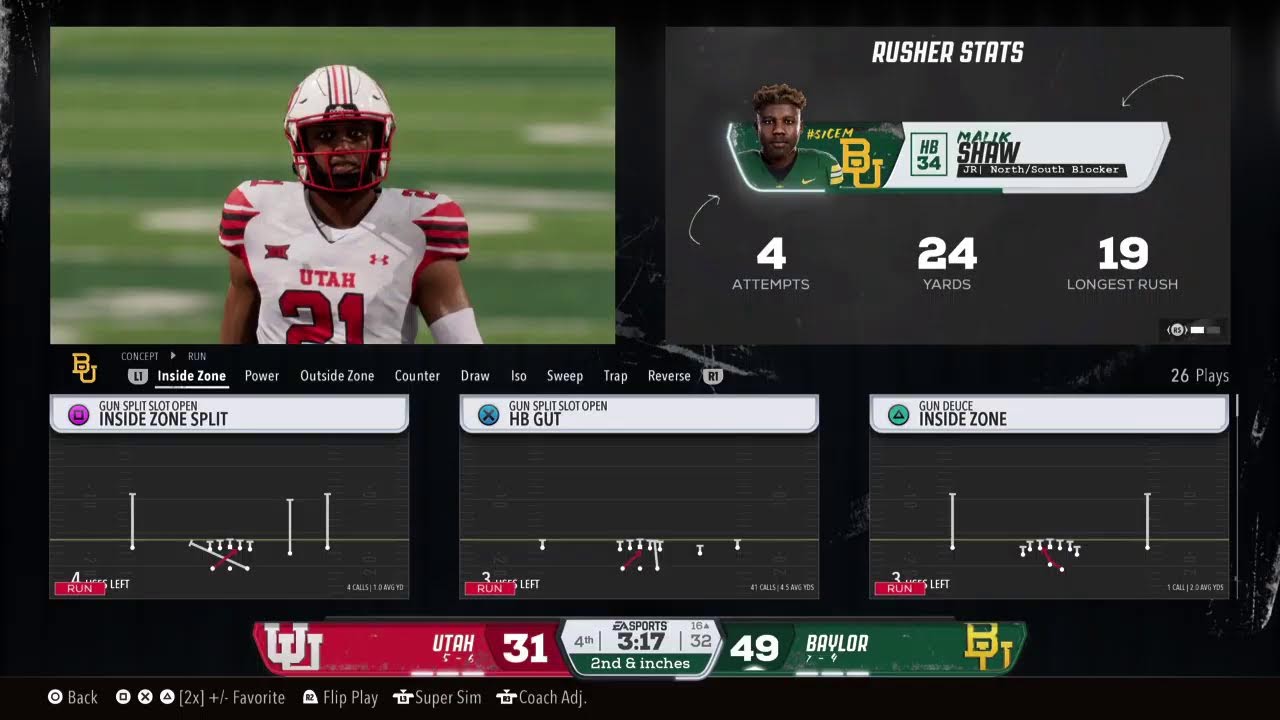Switch to the Trap tab
The image size is (1280, 720).
(x=616, y=376)
